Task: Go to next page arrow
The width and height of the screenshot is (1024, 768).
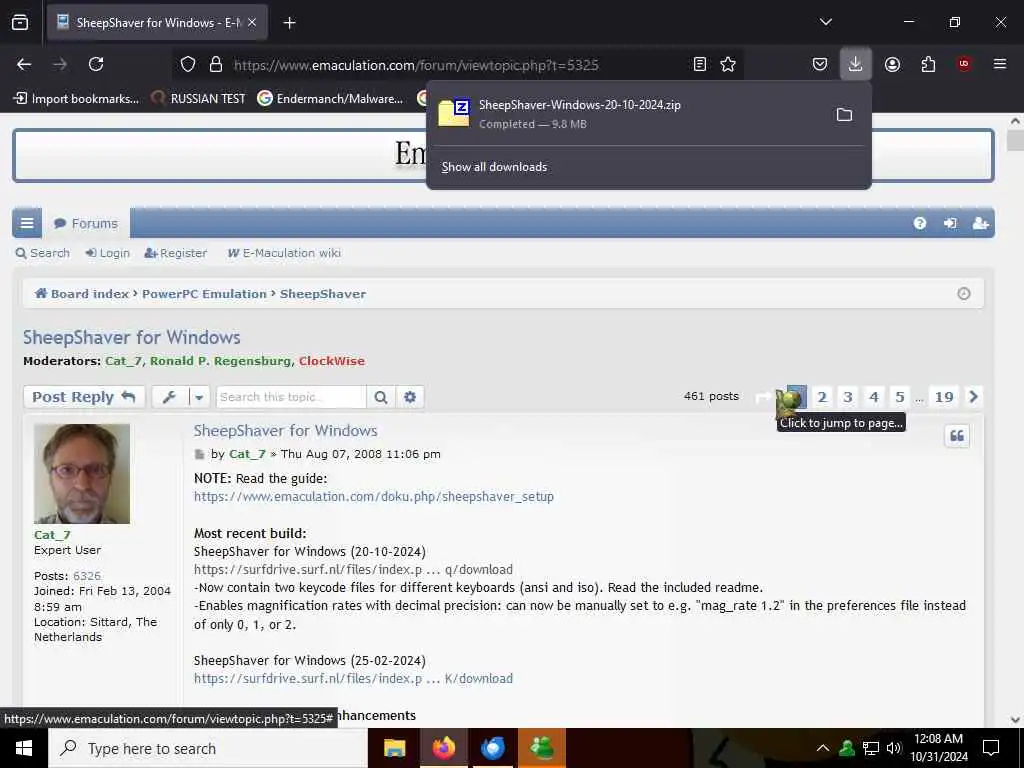Action: pyautogui.click(x=973, y=397)
